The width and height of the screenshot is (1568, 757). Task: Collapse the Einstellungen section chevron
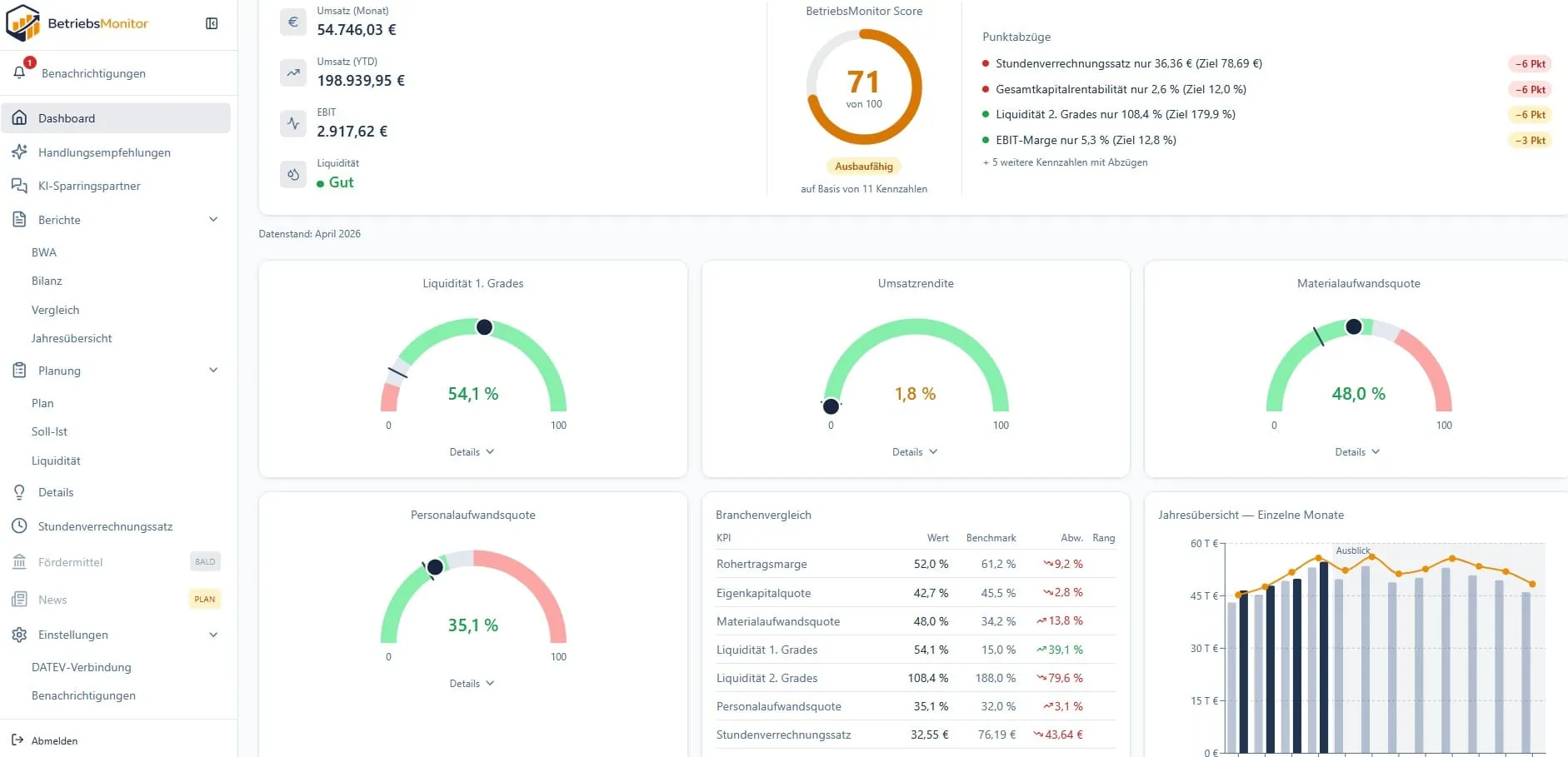213,635
